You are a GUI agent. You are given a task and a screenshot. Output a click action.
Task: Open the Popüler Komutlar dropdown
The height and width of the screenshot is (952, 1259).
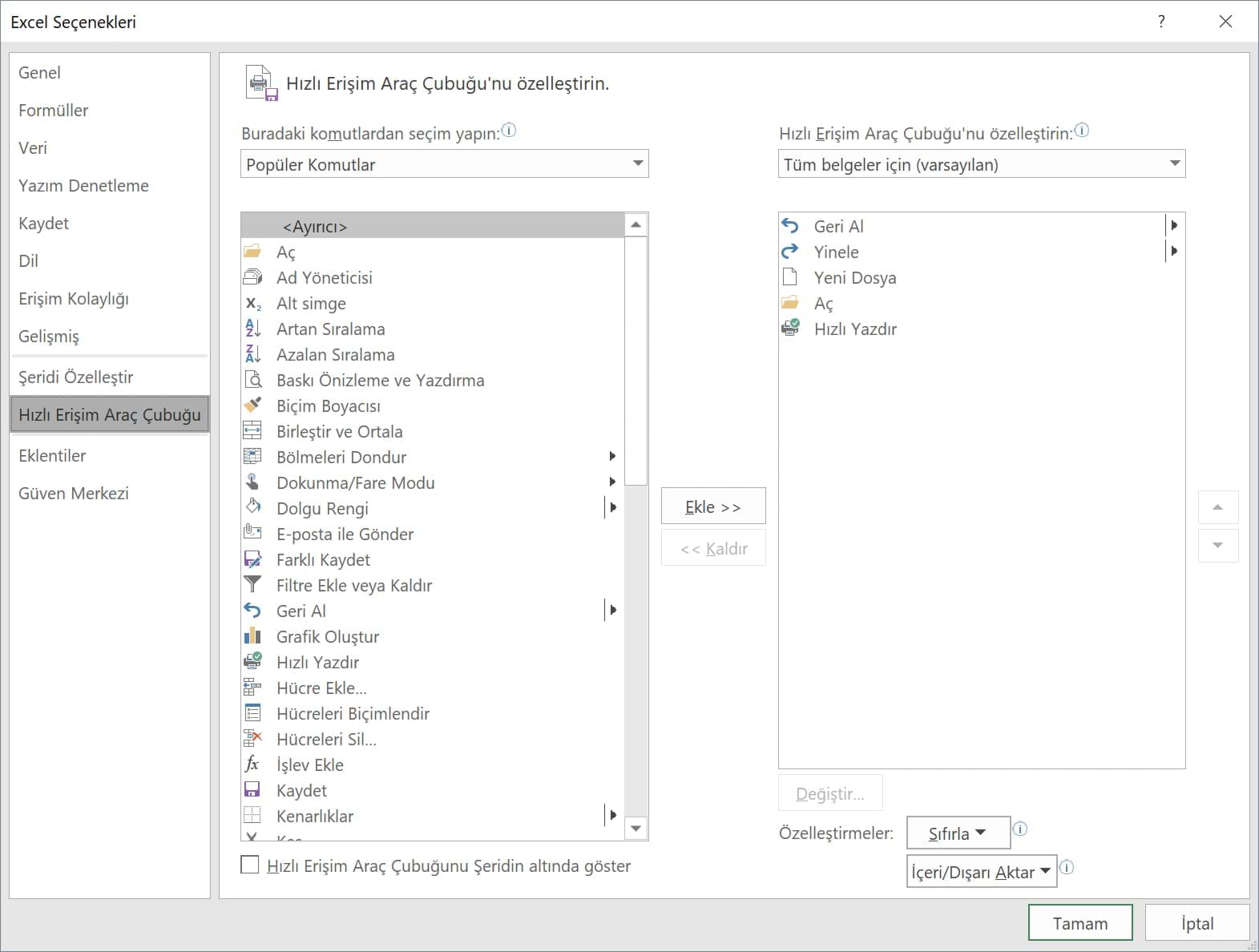[444, 164]
